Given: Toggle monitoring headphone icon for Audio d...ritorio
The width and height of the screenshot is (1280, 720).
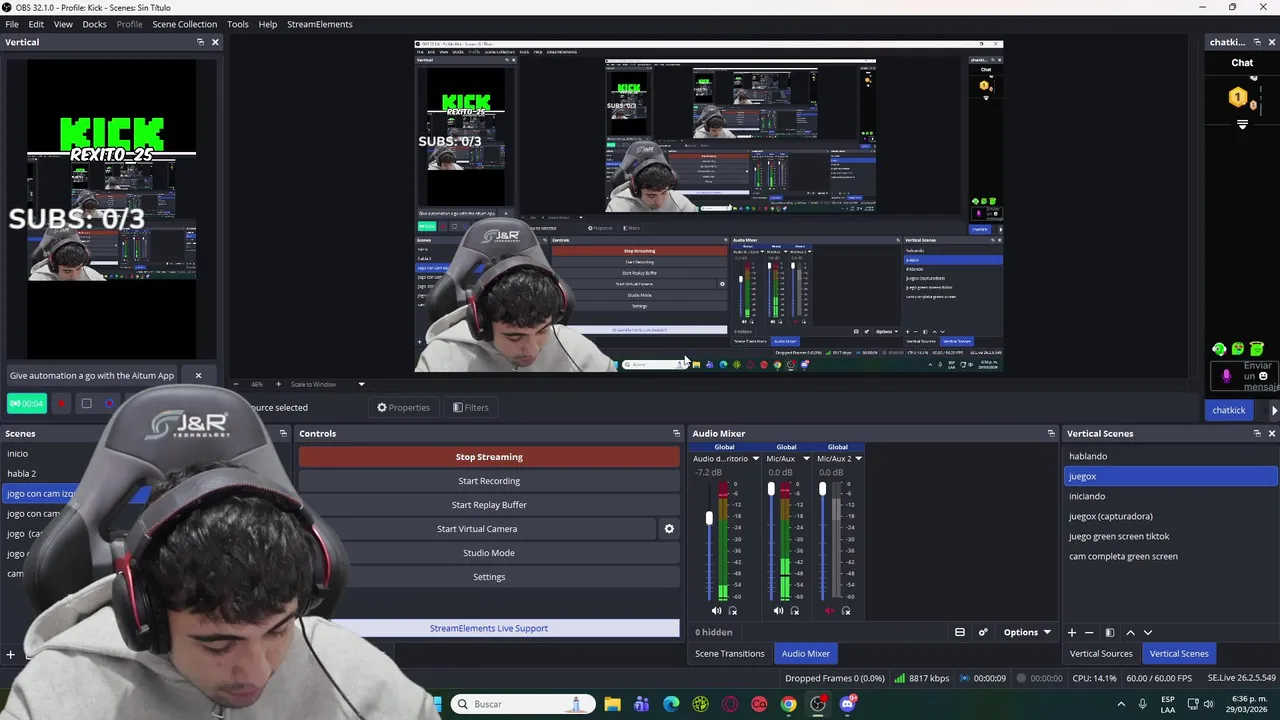Looking at the screenshot, I should pos(733,611).
